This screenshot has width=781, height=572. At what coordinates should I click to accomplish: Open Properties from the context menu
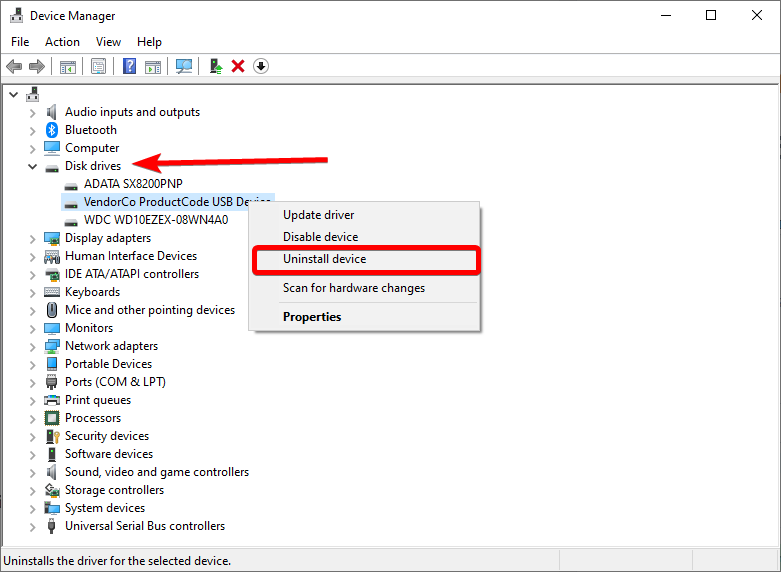[365, 317]
